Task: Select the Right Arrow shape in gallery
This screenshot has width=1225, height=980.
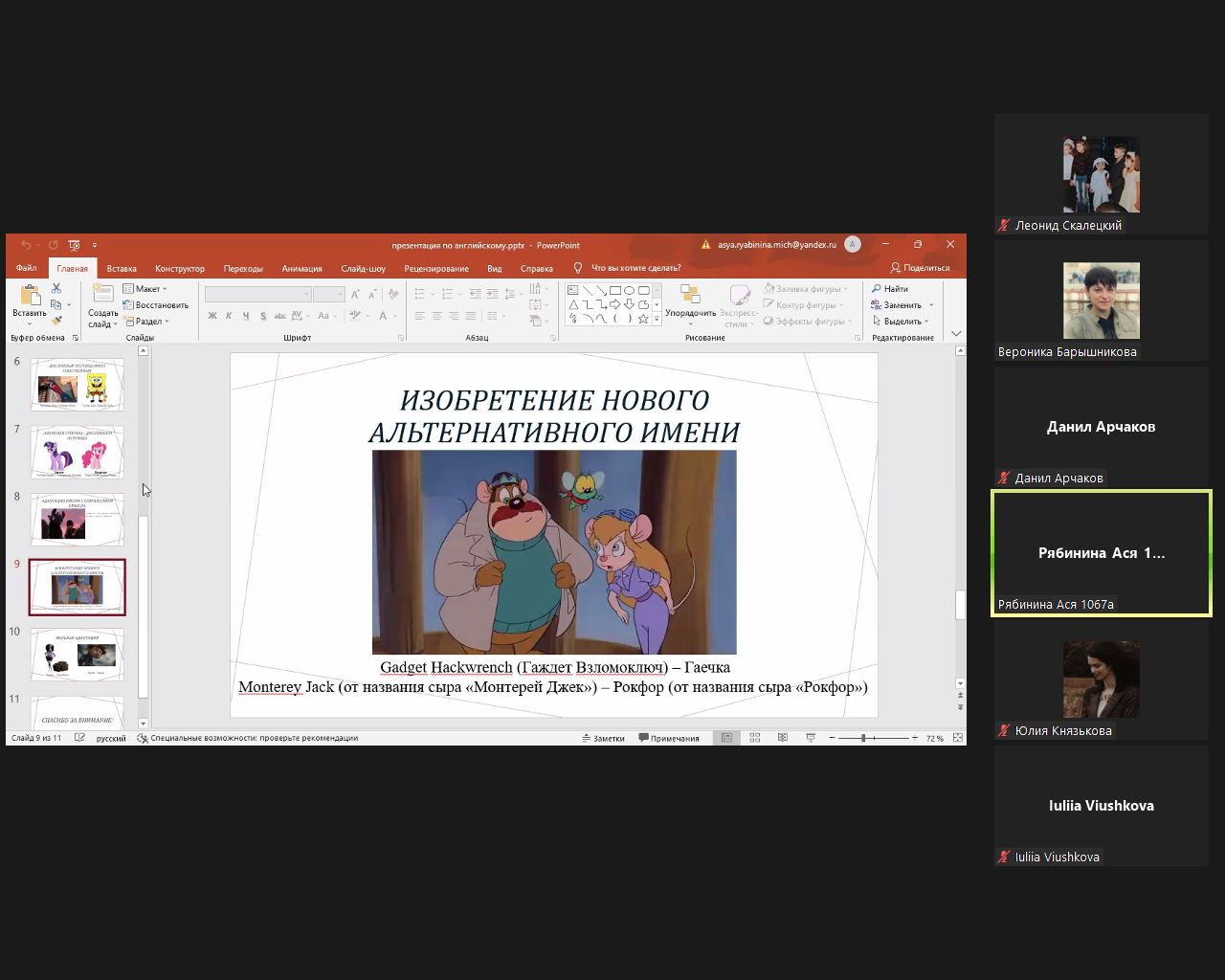Action: pyautogui.click(x=615, y=304)
